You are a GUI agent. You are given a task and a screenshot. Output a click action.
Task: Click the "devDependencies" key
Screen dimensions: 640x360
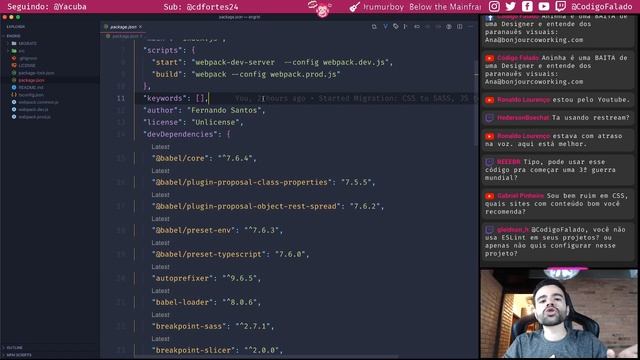click(180, 134)
